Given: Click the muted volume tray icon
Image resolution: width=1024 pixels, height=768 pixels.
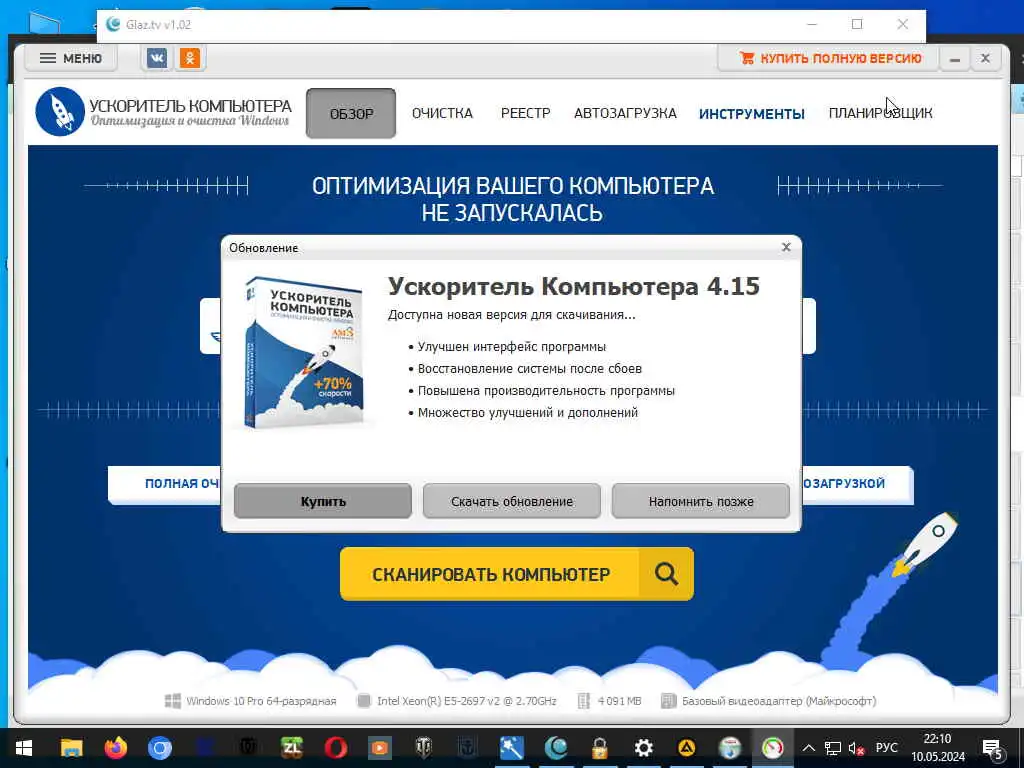Looking at the screenshot, I should tap(856, 748).
